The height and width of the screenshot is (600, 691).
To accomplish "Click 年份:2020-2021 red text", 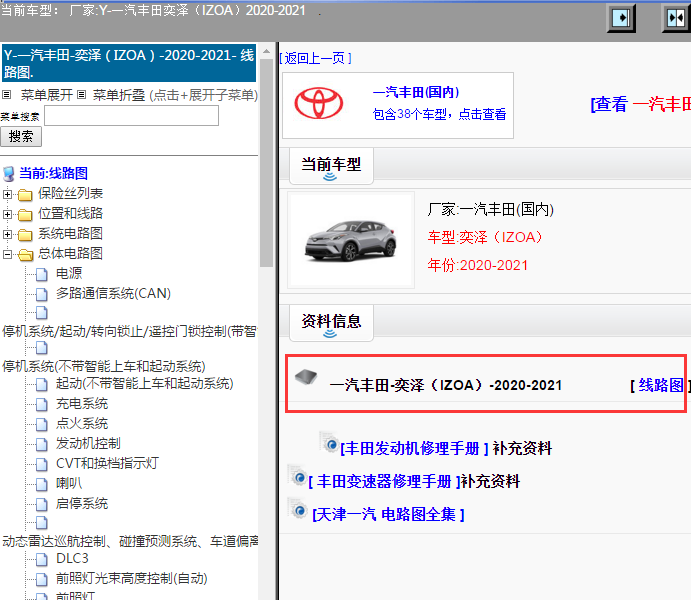I will (477, 266).
